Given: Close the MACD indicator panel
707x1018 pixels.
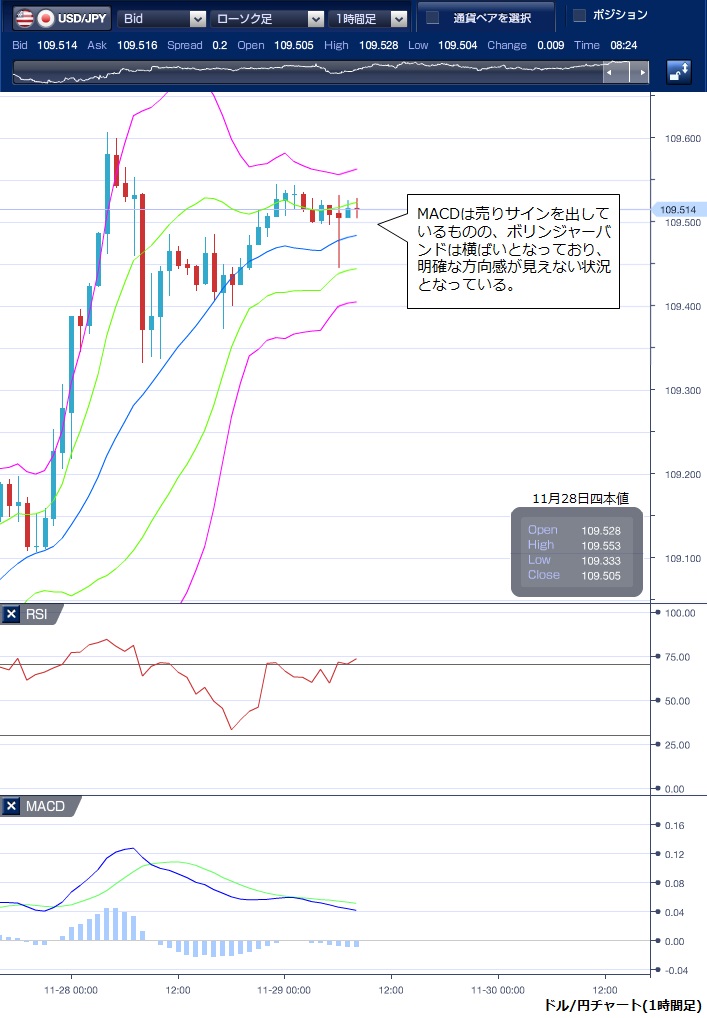Looking at the screenshot, I should pyautogui.click(x=11, y=806).
